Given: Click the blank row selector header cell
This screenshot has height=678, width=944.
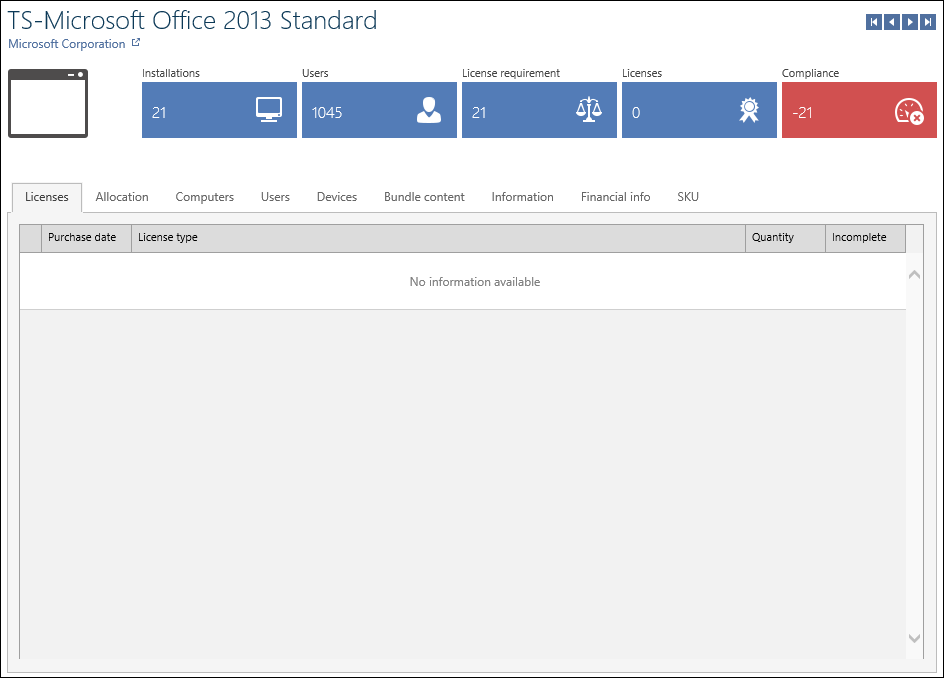Looking at the screenshot, I should (x=31, y=238).
